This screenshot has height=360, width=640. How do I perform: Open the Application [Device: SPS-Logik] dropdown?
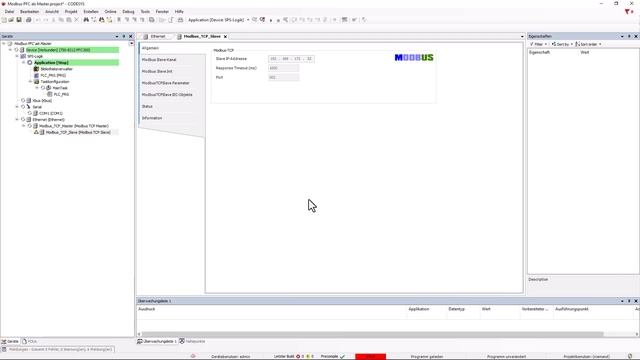248,20
